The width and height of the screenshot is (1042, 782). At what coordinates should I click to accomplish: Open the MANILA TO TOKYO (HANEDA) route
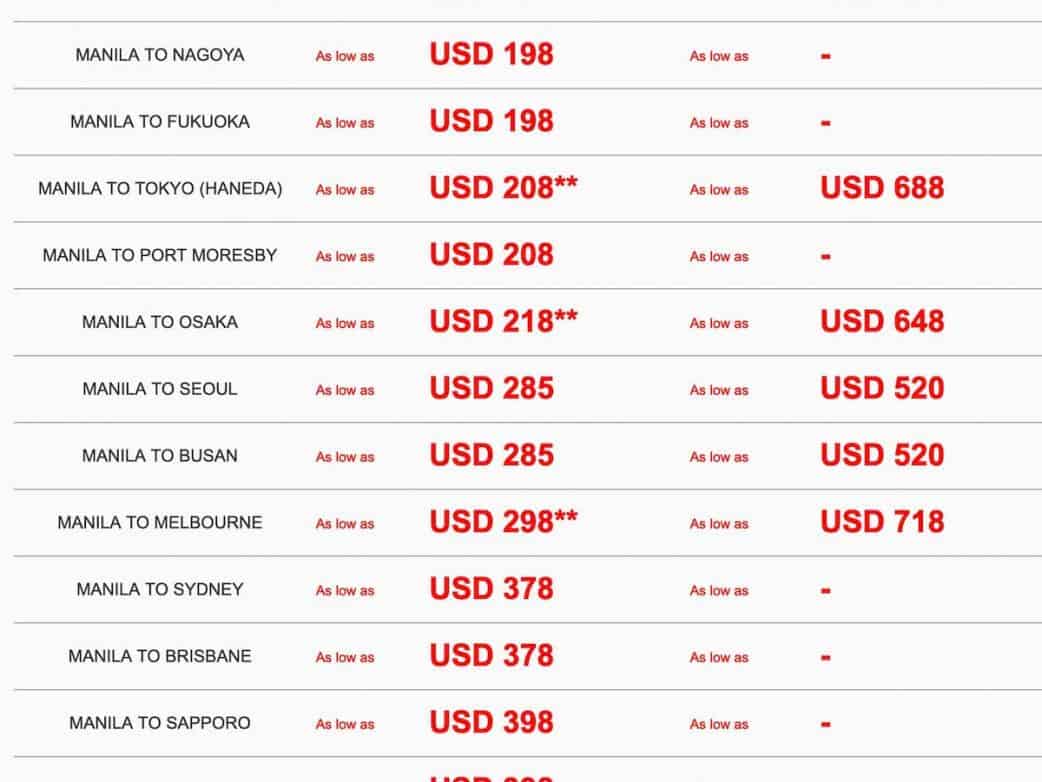[x=160, y=188]
